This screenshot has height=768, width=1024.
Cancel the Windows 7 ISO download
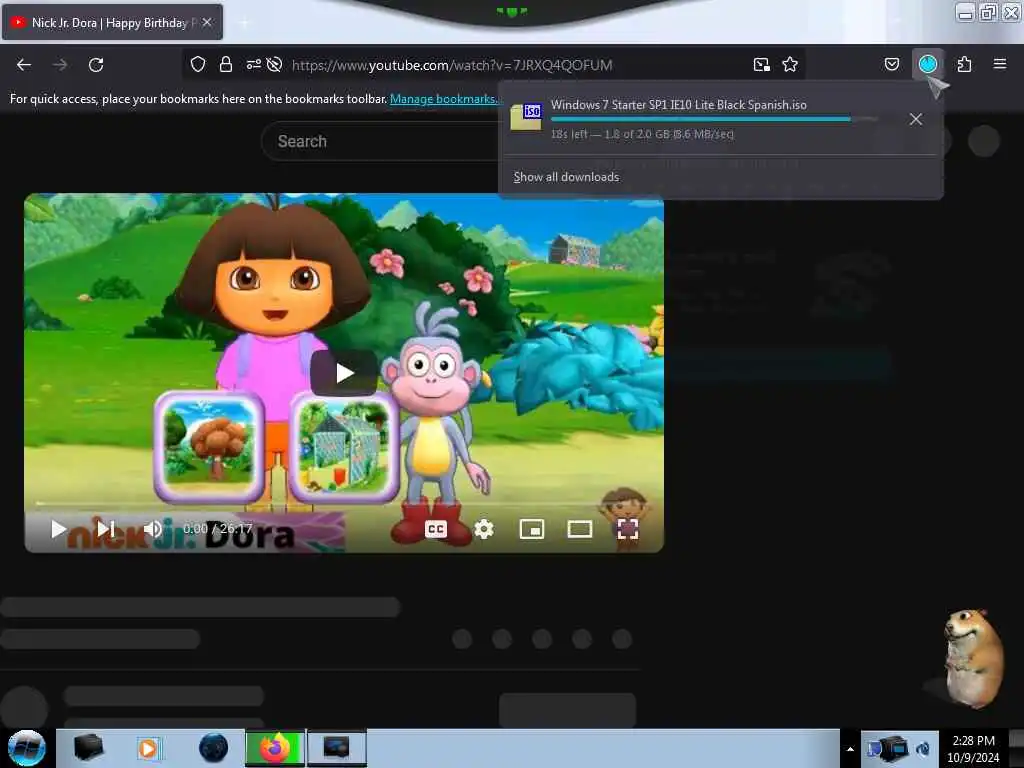point(916,119)
